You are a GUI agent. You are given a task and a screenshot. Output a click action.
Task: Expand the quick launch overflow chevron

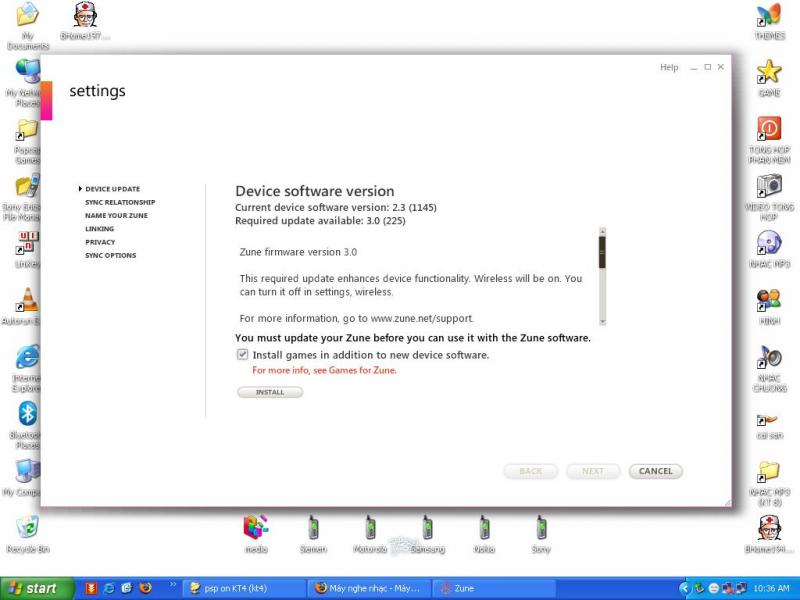(x=173, y=585)
